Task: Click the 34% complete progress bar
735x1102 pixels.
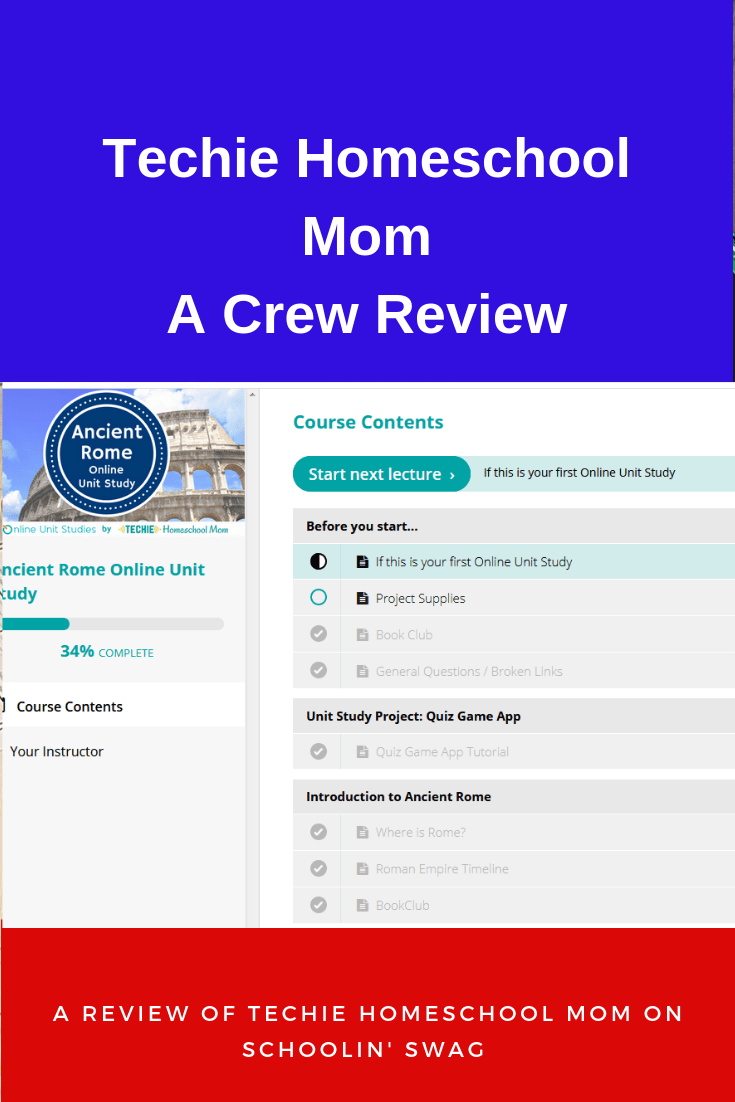Action: click(x=112, y=624)
